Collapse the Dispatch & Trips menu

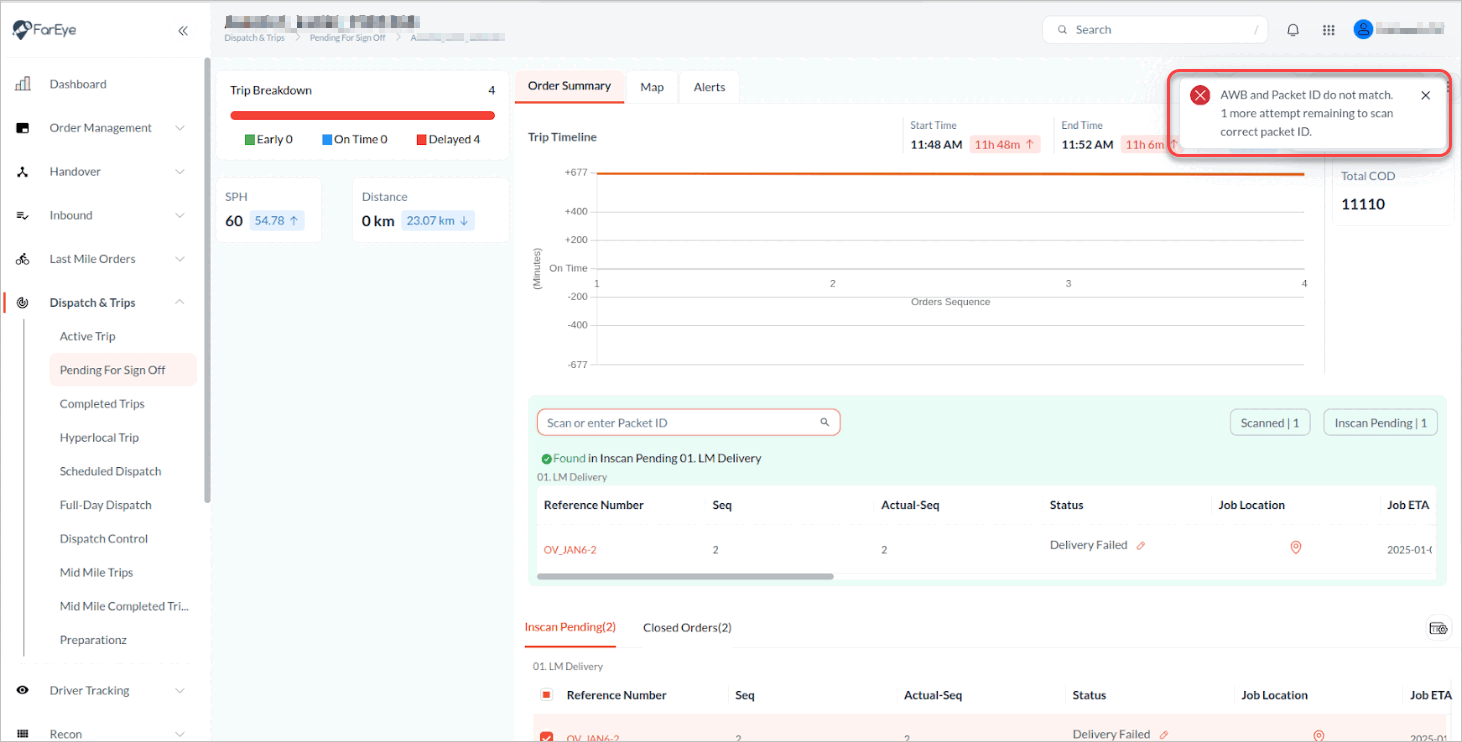(x=180, y=303)
